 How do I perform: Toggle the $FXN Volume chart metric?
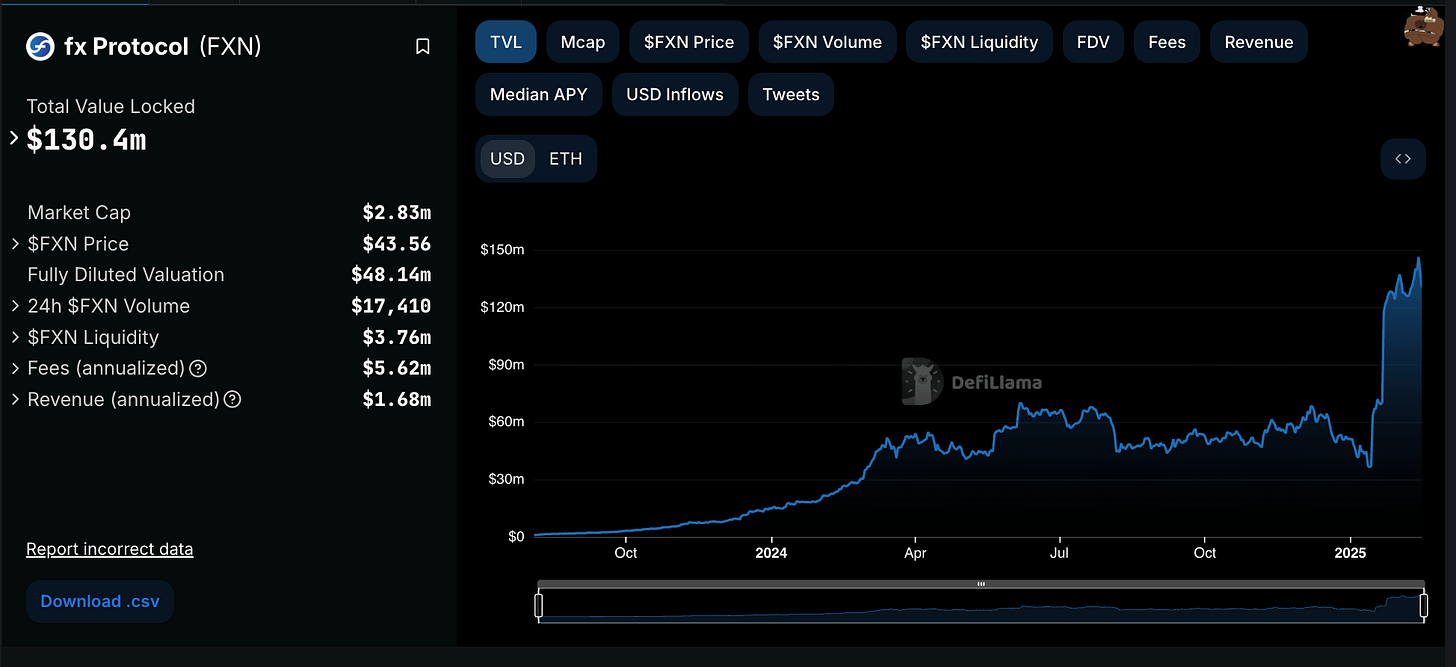[x=828, y=42]
